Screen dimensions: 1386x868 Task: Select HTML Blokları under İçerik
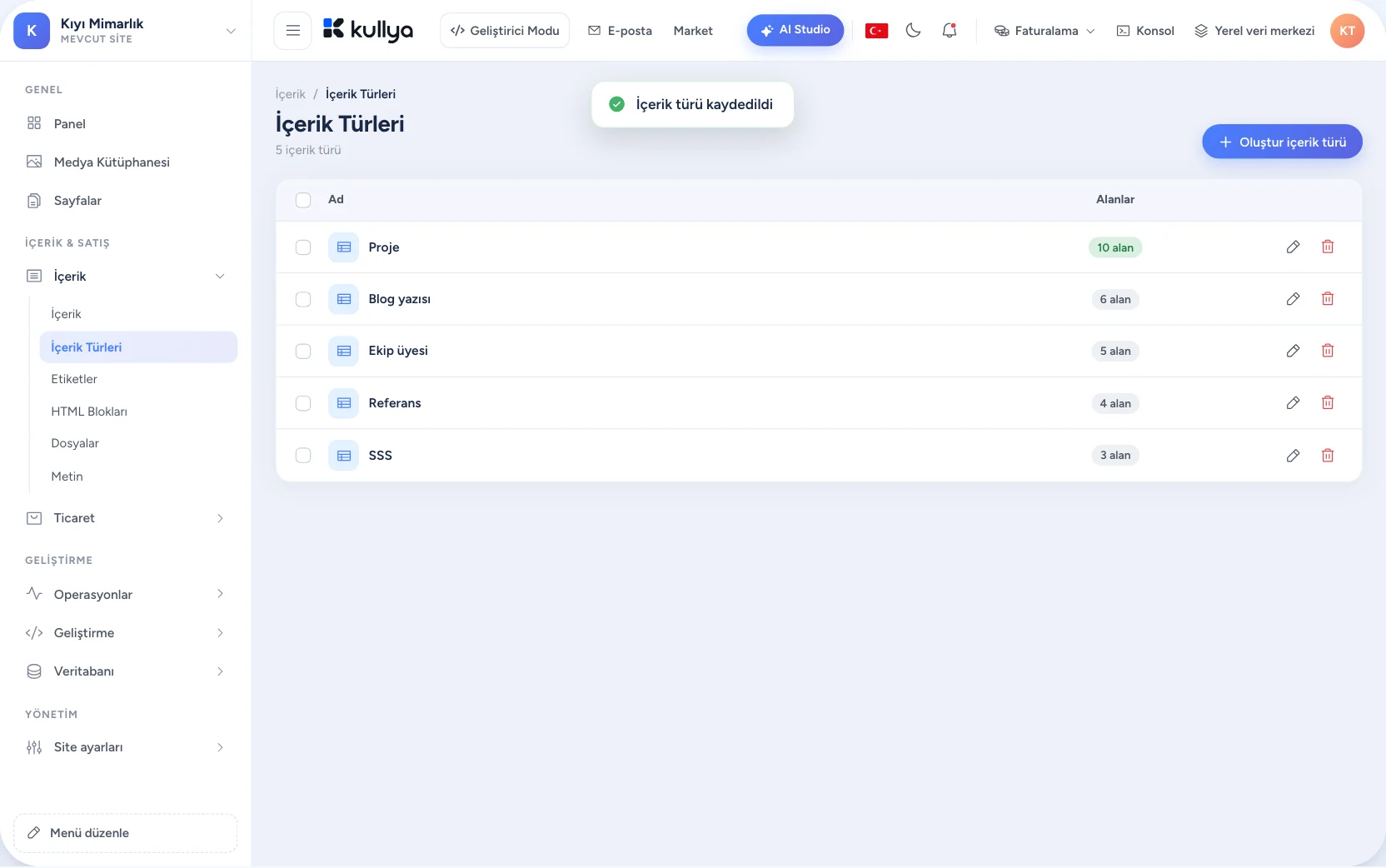point(138,412)
